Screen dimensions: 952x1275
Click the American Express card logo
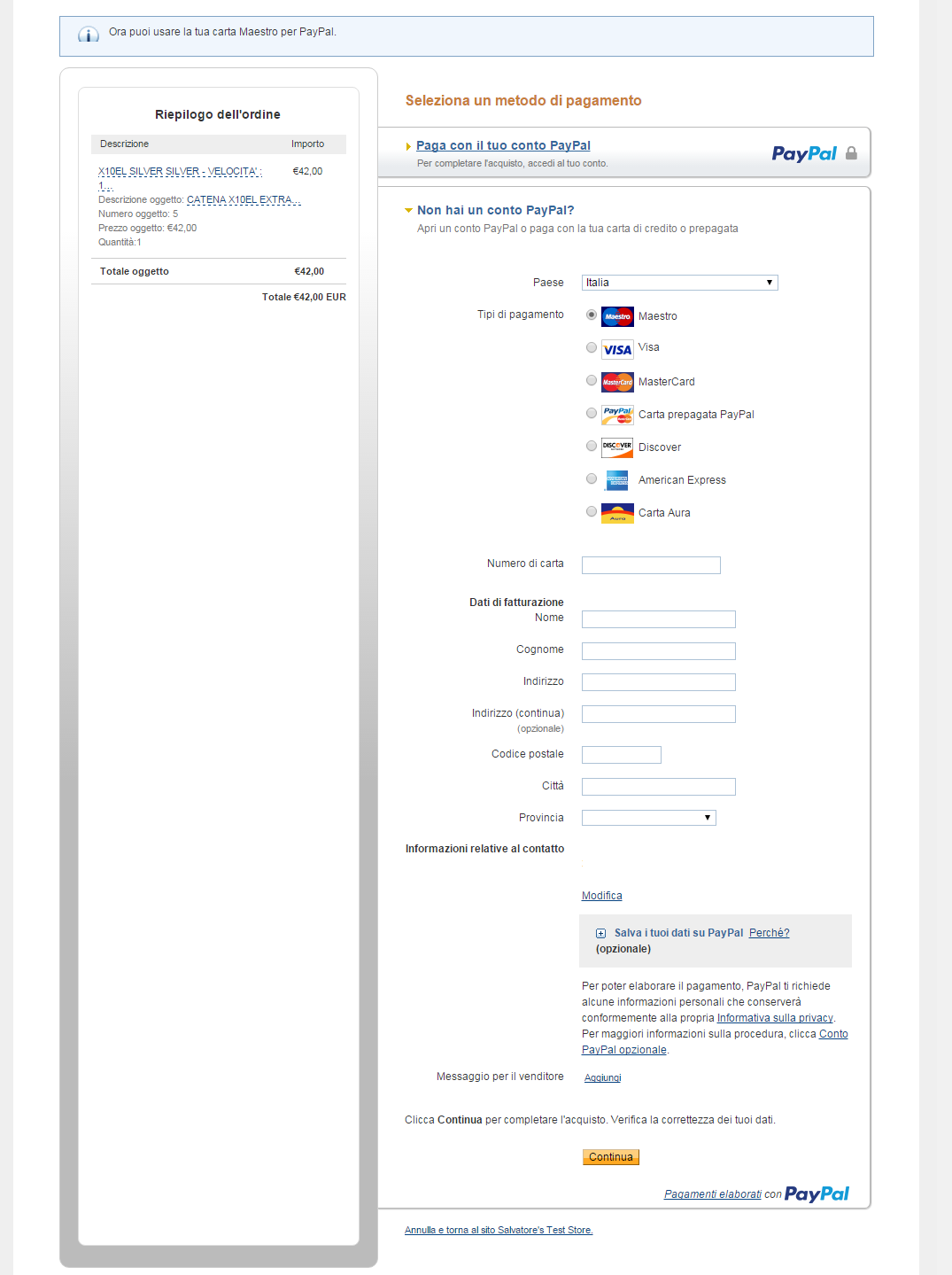(617, 480)
